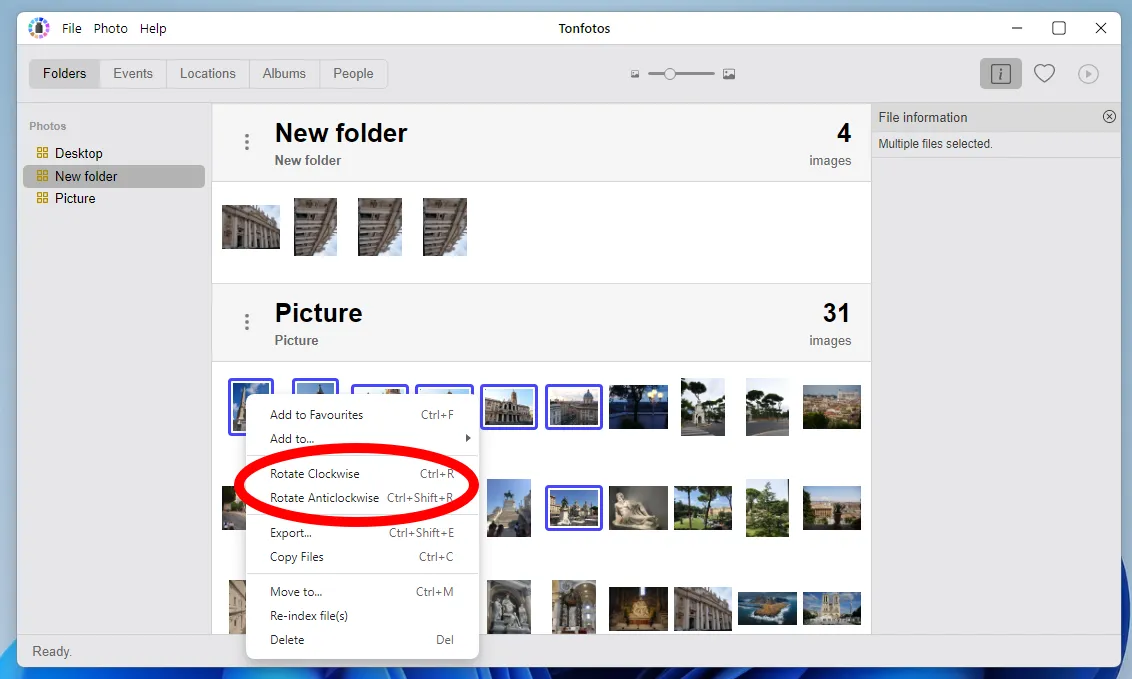
Task: Open the File information panel via the i icon
Action: pyautogui.click(x=1001, y=73)
